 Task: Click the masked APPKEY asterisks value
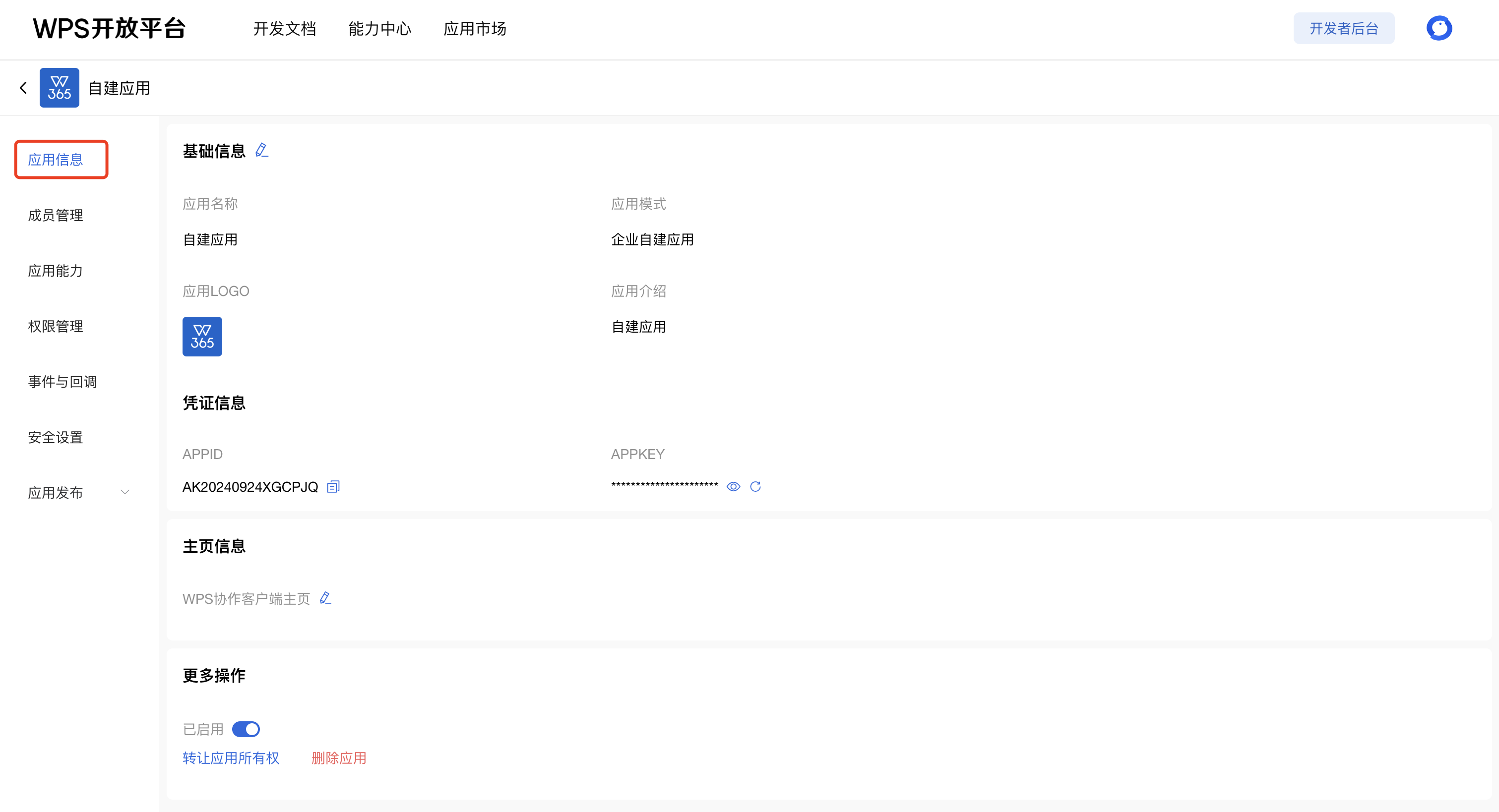(x=665, y=486)
